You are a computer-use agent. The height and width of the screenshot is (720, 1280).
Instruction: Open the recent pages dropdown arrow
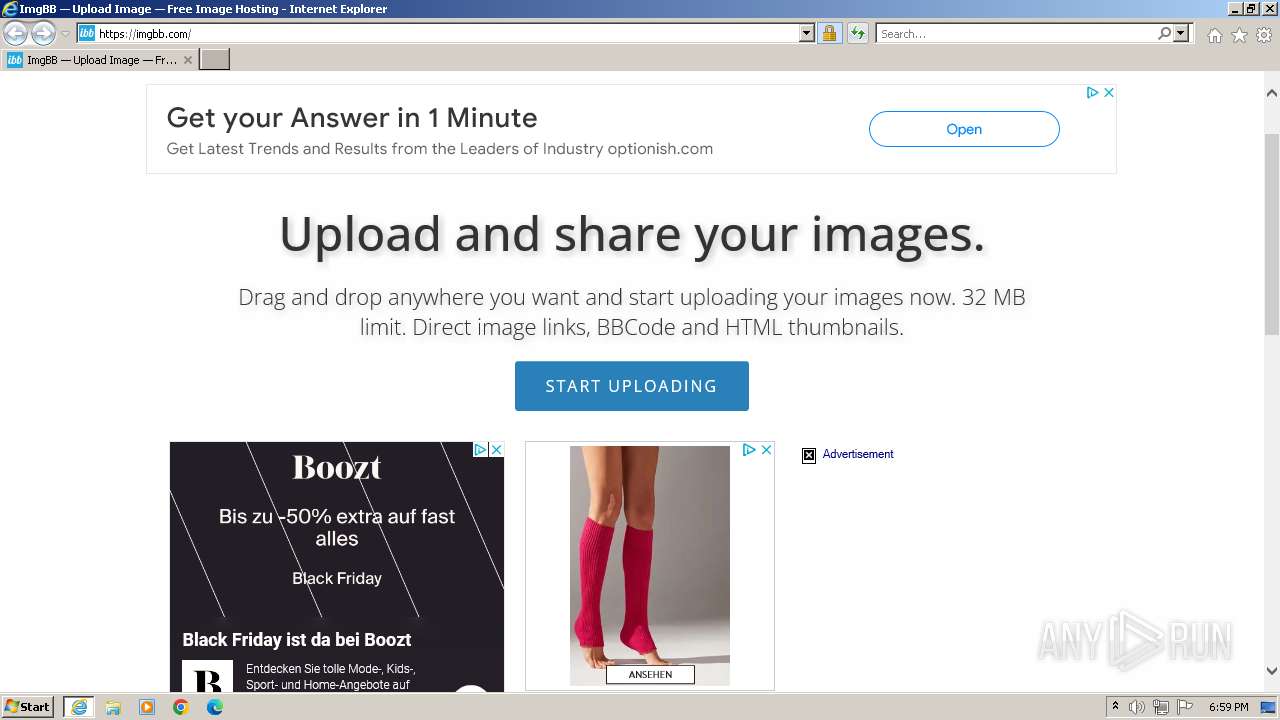65,34
